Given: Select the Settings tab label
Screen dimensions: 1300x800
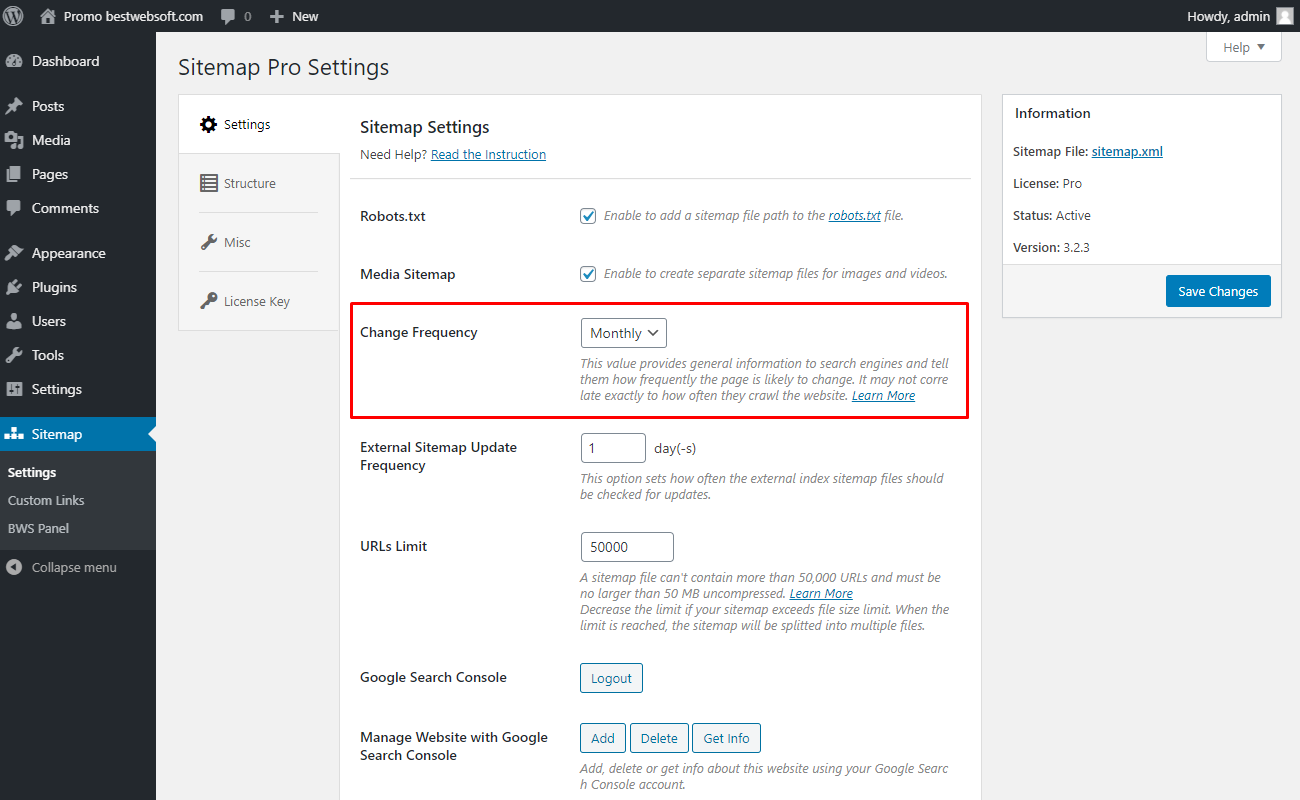Looking at the screenshot, I should pos(247,125).
